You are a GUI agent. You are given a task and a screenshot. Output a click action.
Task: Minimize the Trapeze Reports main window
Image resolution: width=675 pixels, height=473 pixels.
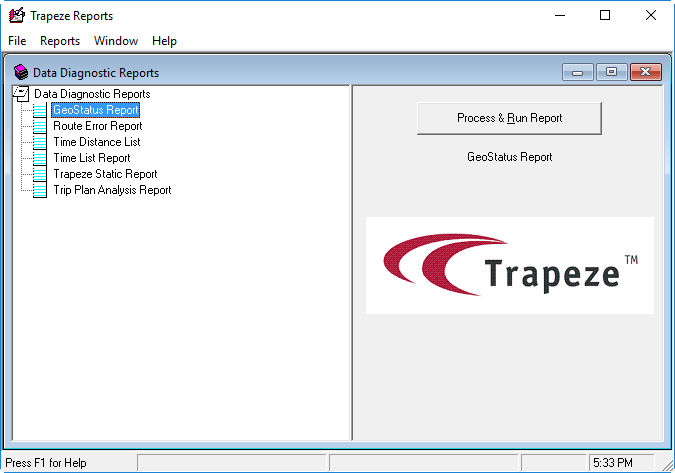point(560,15)
